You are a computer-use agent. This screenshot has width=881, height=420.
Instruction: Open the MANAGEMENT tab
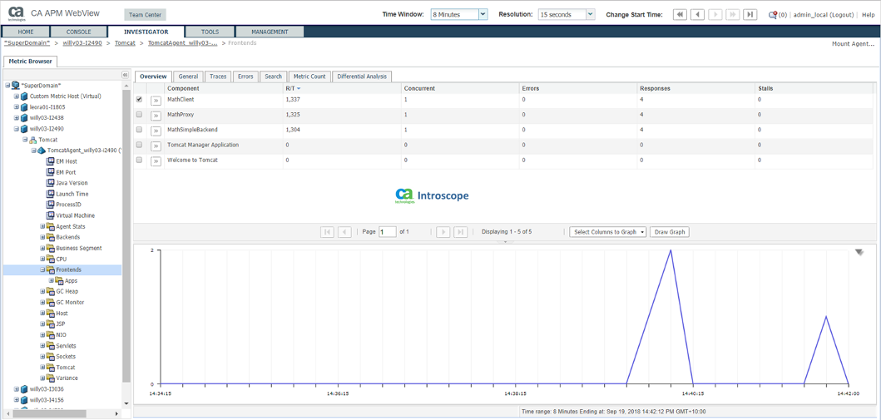(270, 32)
